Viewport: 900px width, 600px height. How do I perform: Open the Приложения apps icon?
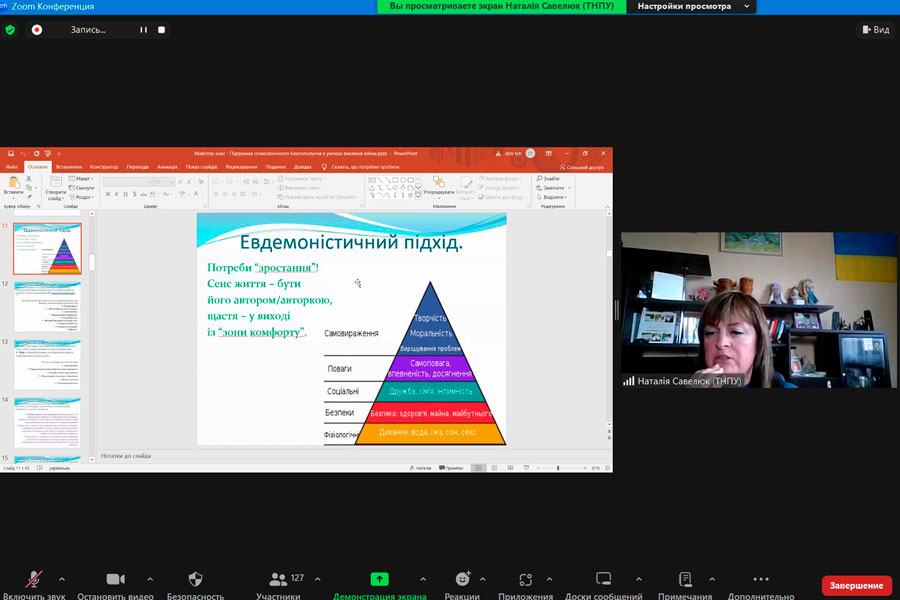tap(526, 580)
